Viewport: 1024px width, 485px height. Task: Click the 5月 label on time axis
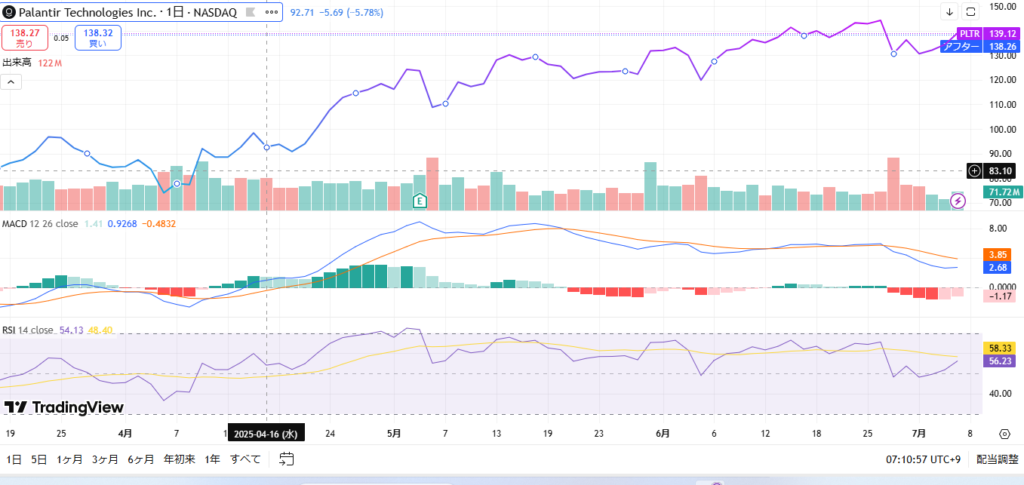(393, 433)
